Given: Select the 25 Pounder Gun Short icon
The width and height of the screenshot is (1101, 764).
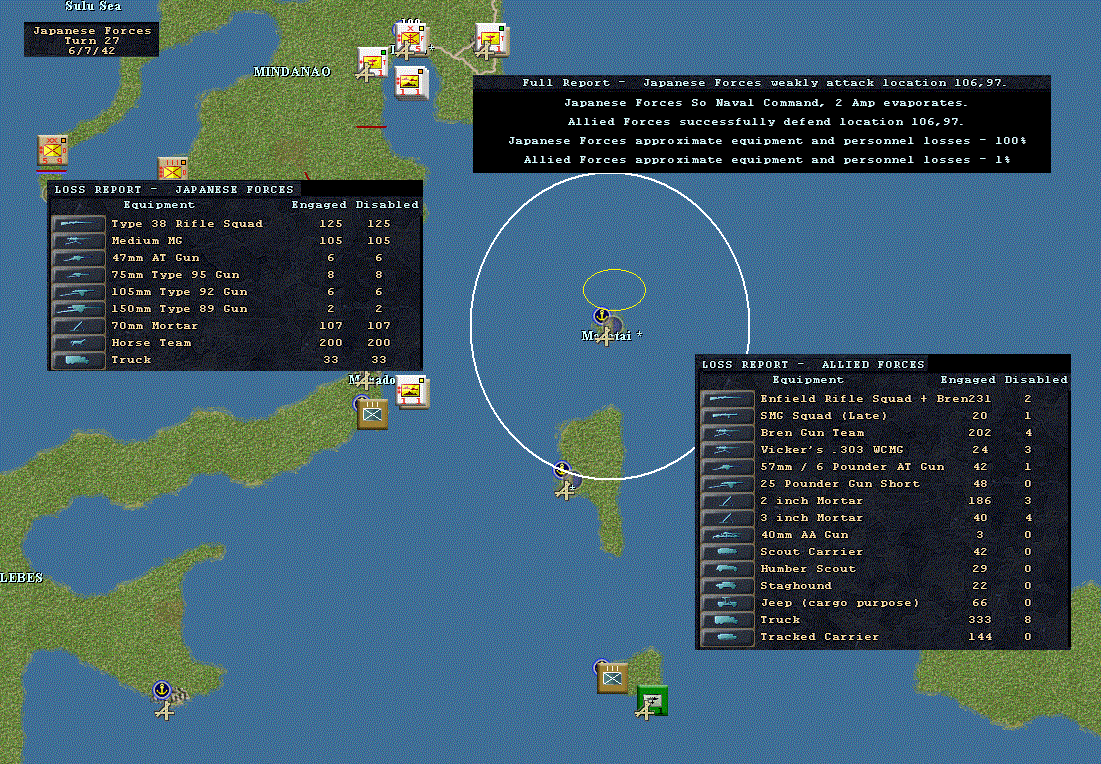Looking at the screenshot, I should tap(727, 484).
